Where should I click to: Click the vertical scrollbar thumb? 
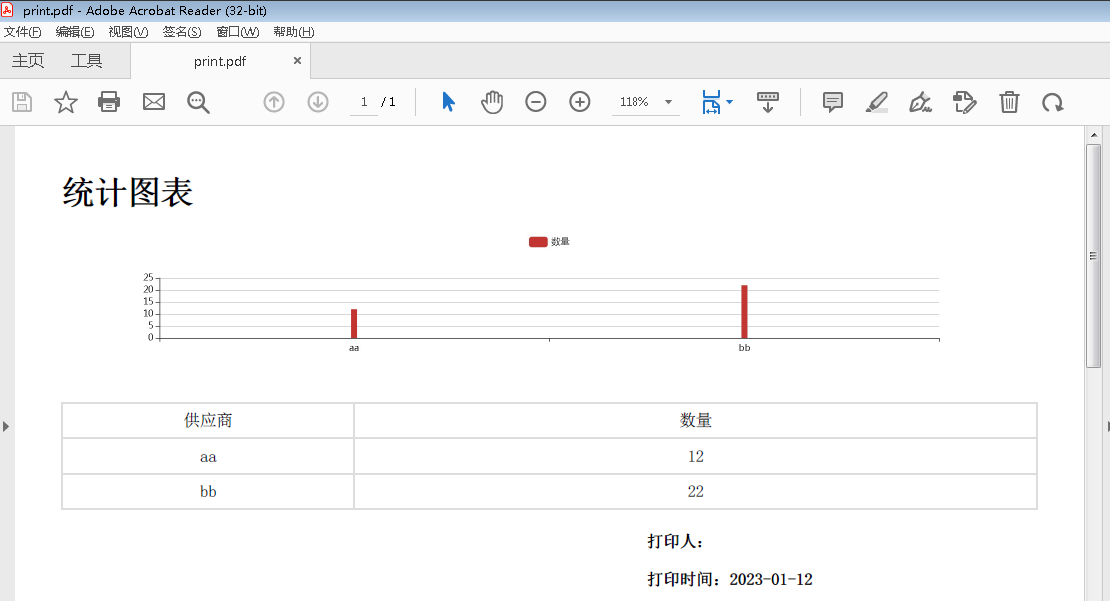1093,255
